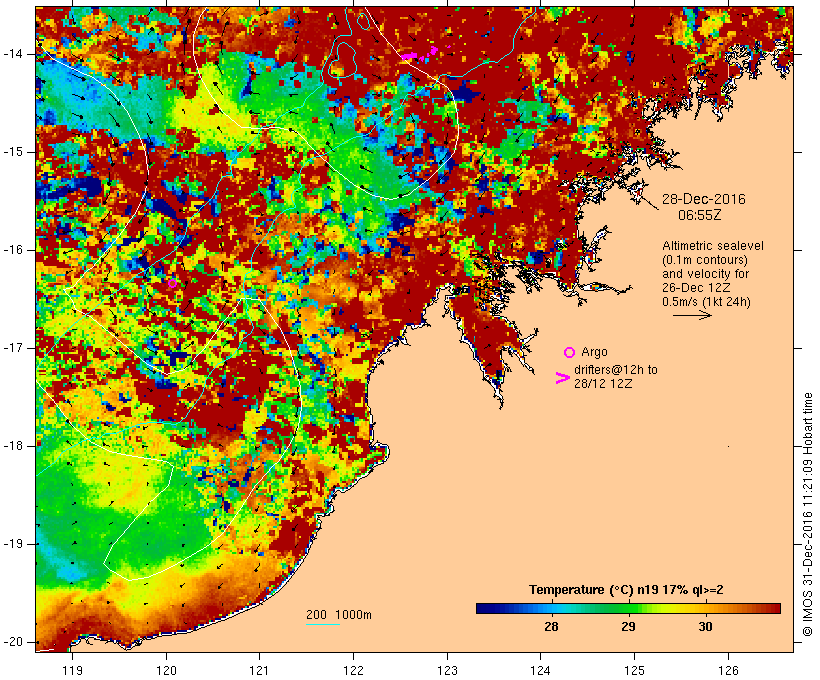The height and width of the screenshot is (680, 820).
Task: Click the 'Temperature (°C) n19 17% ql>=2' title
Action: tap(626, 590)
